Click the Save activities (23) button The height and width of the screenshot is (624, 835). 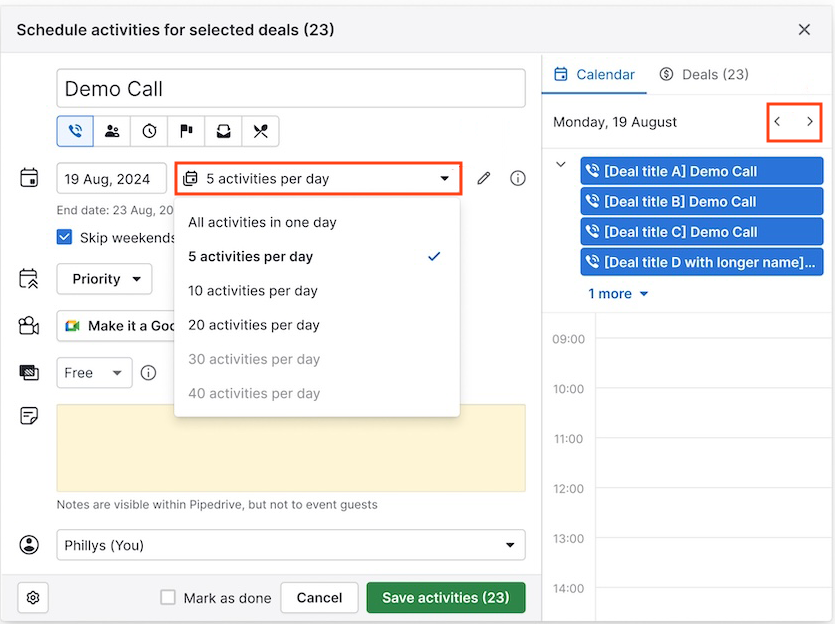445,597
